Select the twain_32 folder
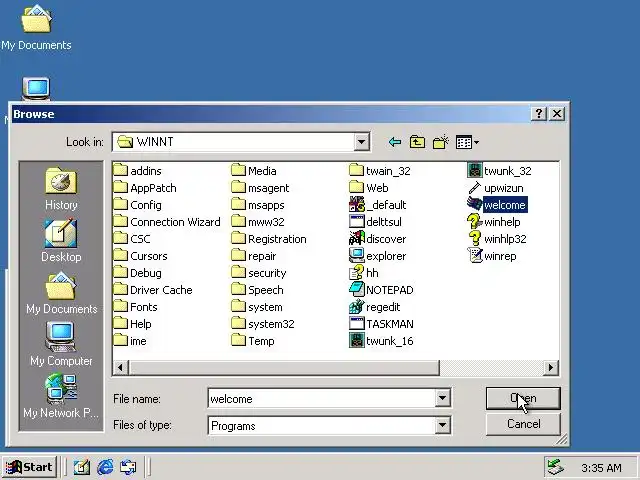The height and width of the screenshot is (480, 640). tap(380, 171)
